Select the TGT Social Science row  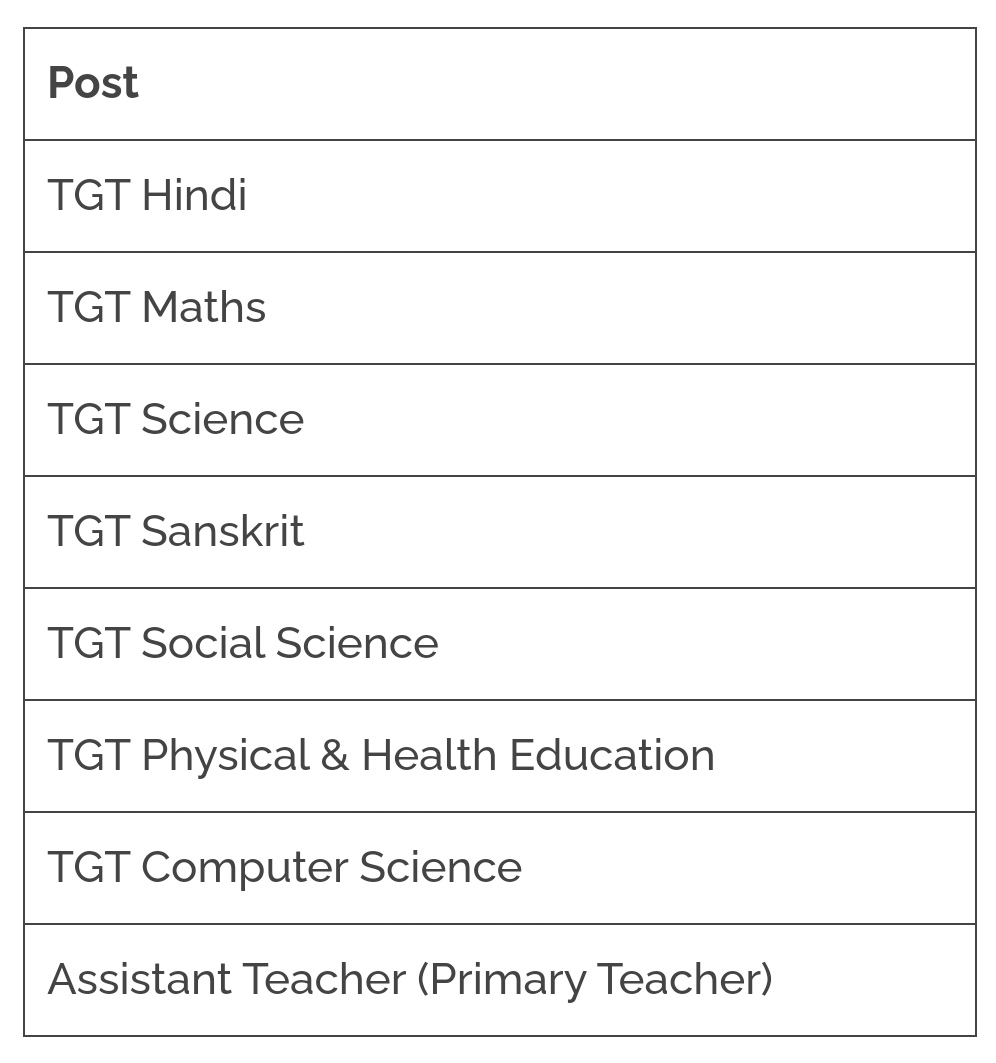[500, 643]
